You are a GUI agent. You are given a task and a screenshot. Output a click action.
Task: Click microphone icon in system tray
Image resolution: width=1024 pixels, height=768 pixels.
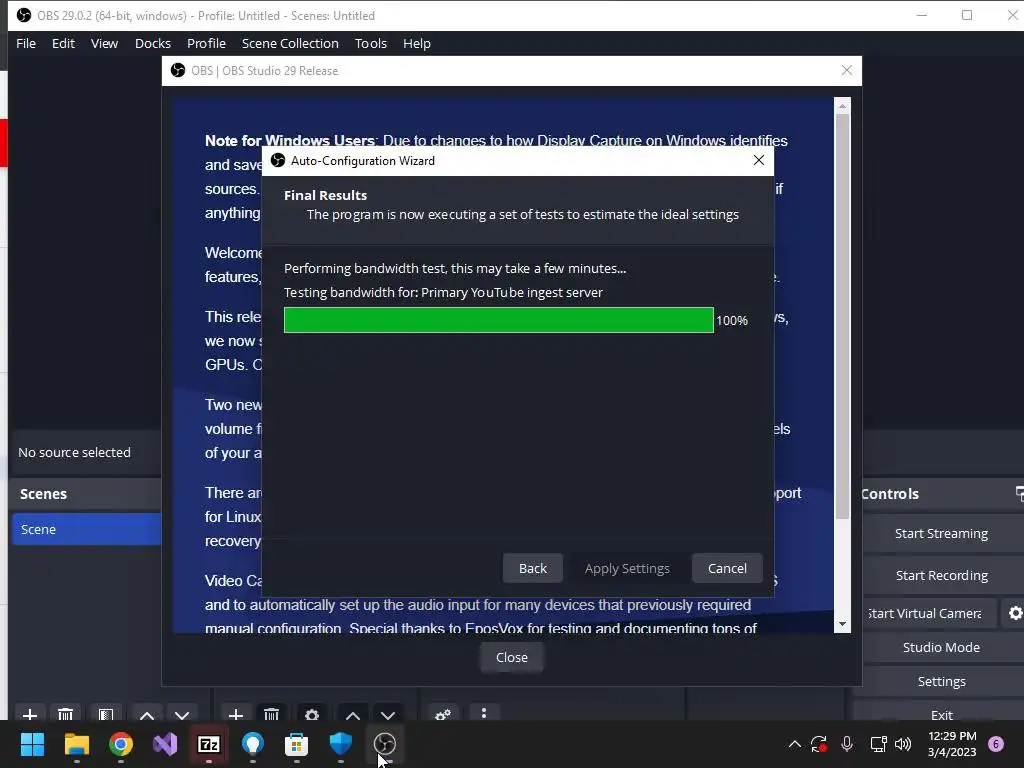847,744
